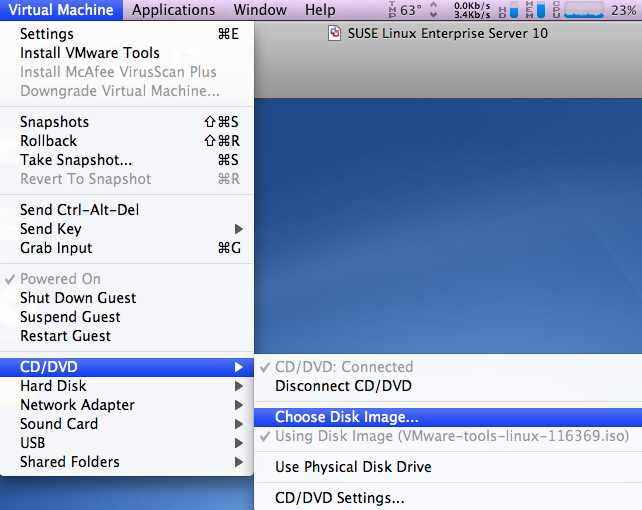
Task: Expand the Send Key submenu
Action: click(x=127, y=229)
